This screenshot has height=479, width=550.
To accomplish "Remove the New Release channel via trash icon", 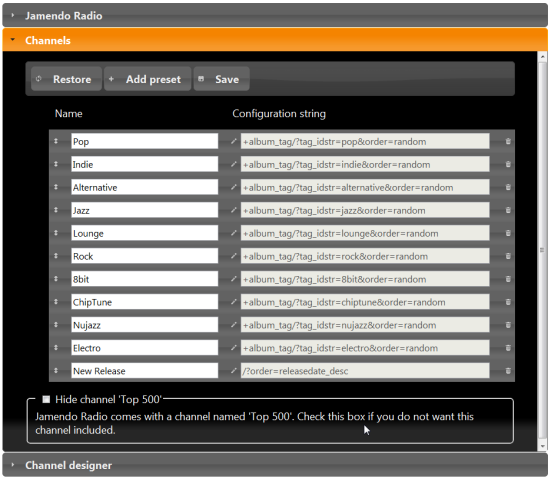I will pos(508,371).
